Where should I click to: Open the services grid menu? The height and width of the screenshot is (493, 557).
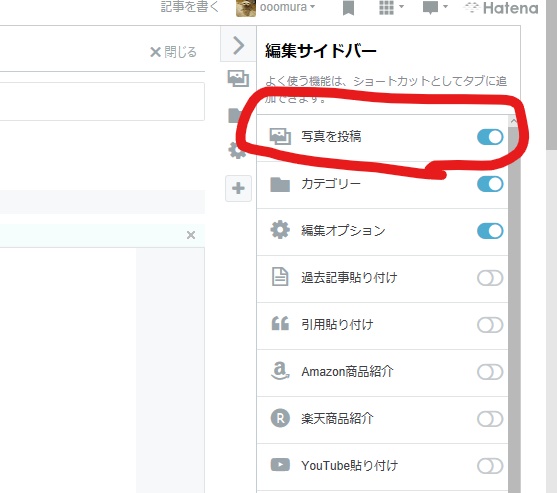(391, 7)
